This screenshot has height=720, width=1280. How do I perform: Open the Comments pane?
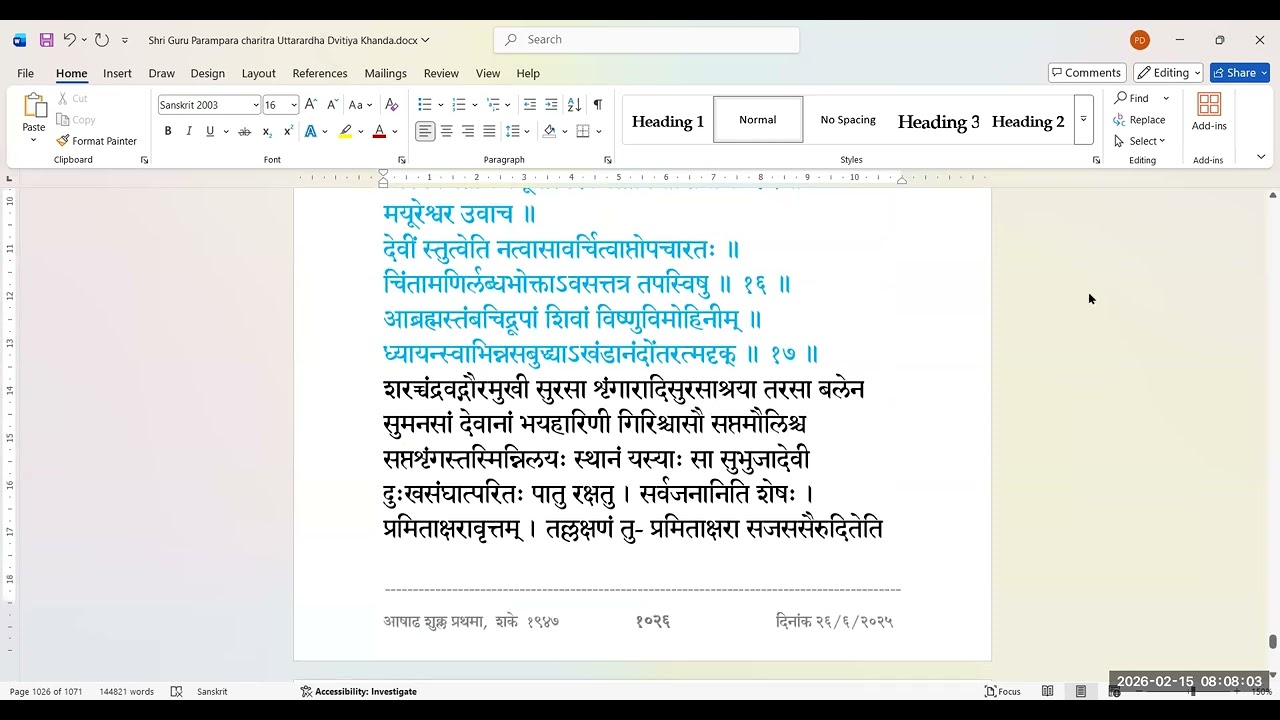[x=1087, y=73]
